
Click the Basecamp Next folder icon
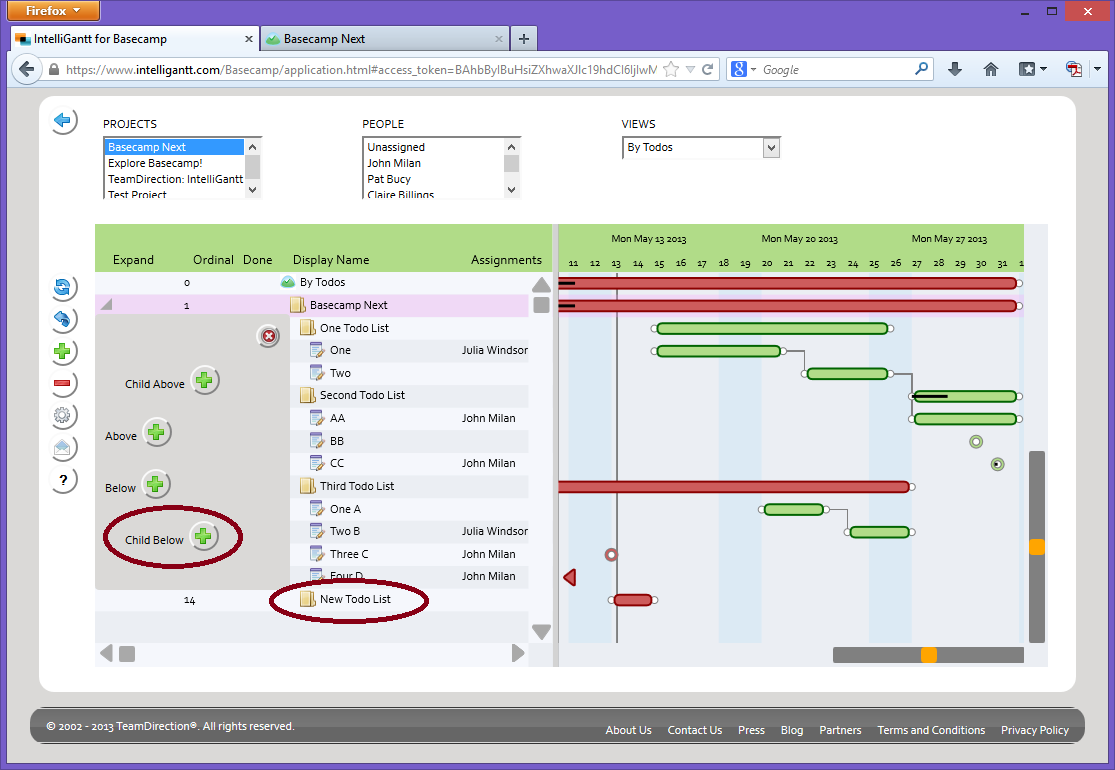coord(297,305)
